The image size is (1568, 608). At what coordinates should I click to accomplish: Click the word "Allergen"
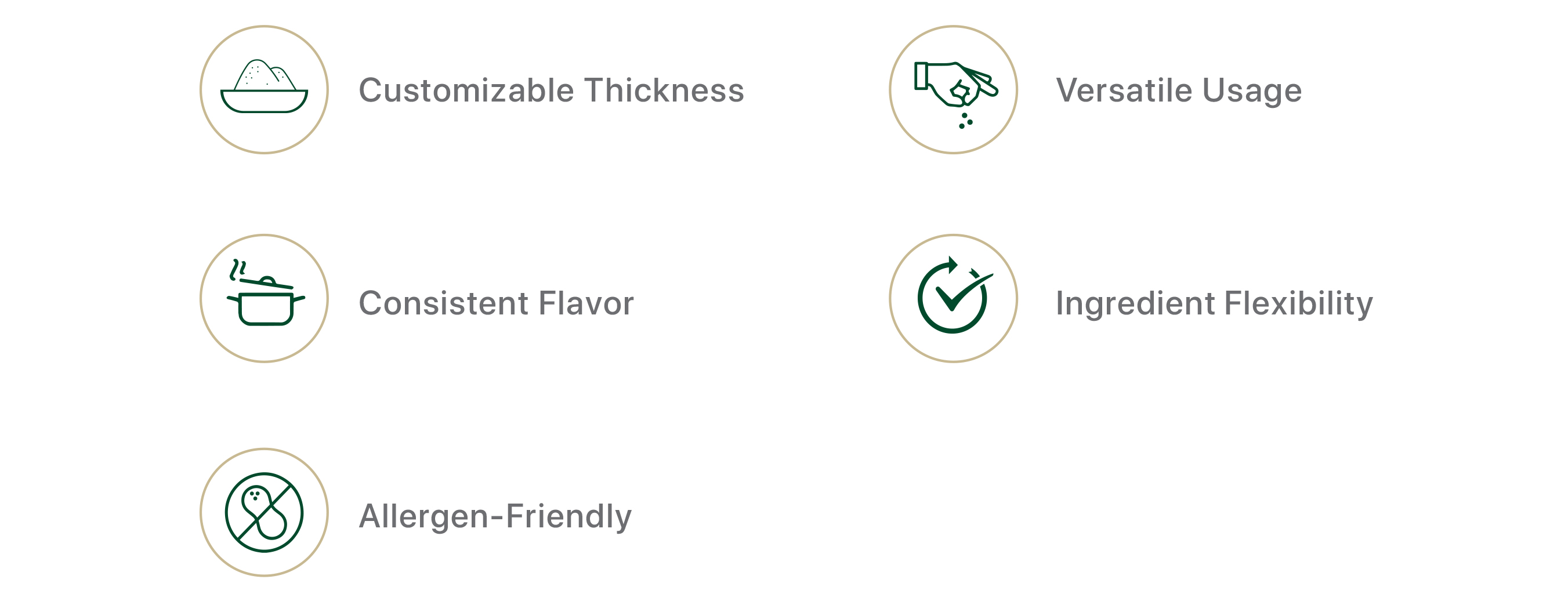(x=423, y=516)
